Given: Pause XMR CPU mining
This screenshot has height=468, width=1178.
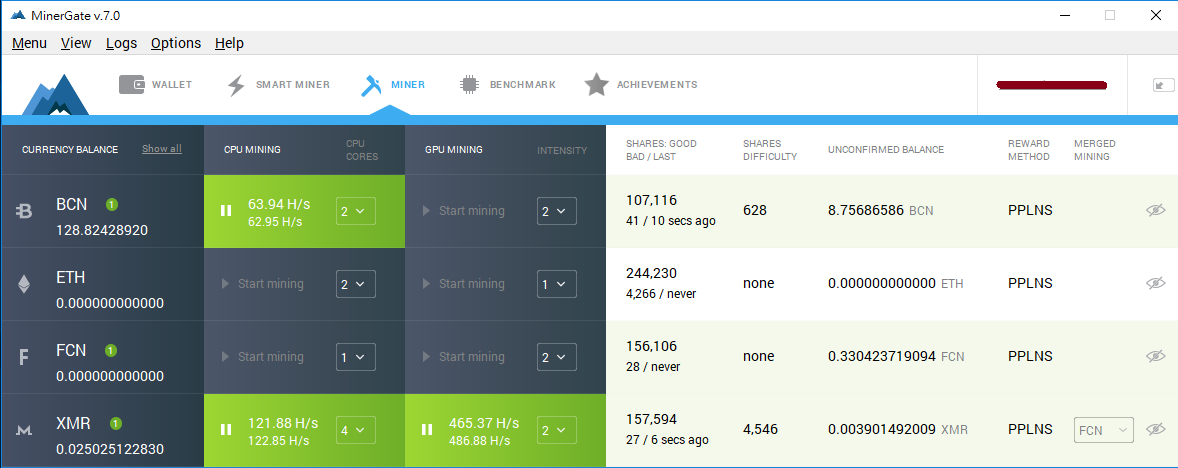Looking at the screenshot, I should (225, 430).
